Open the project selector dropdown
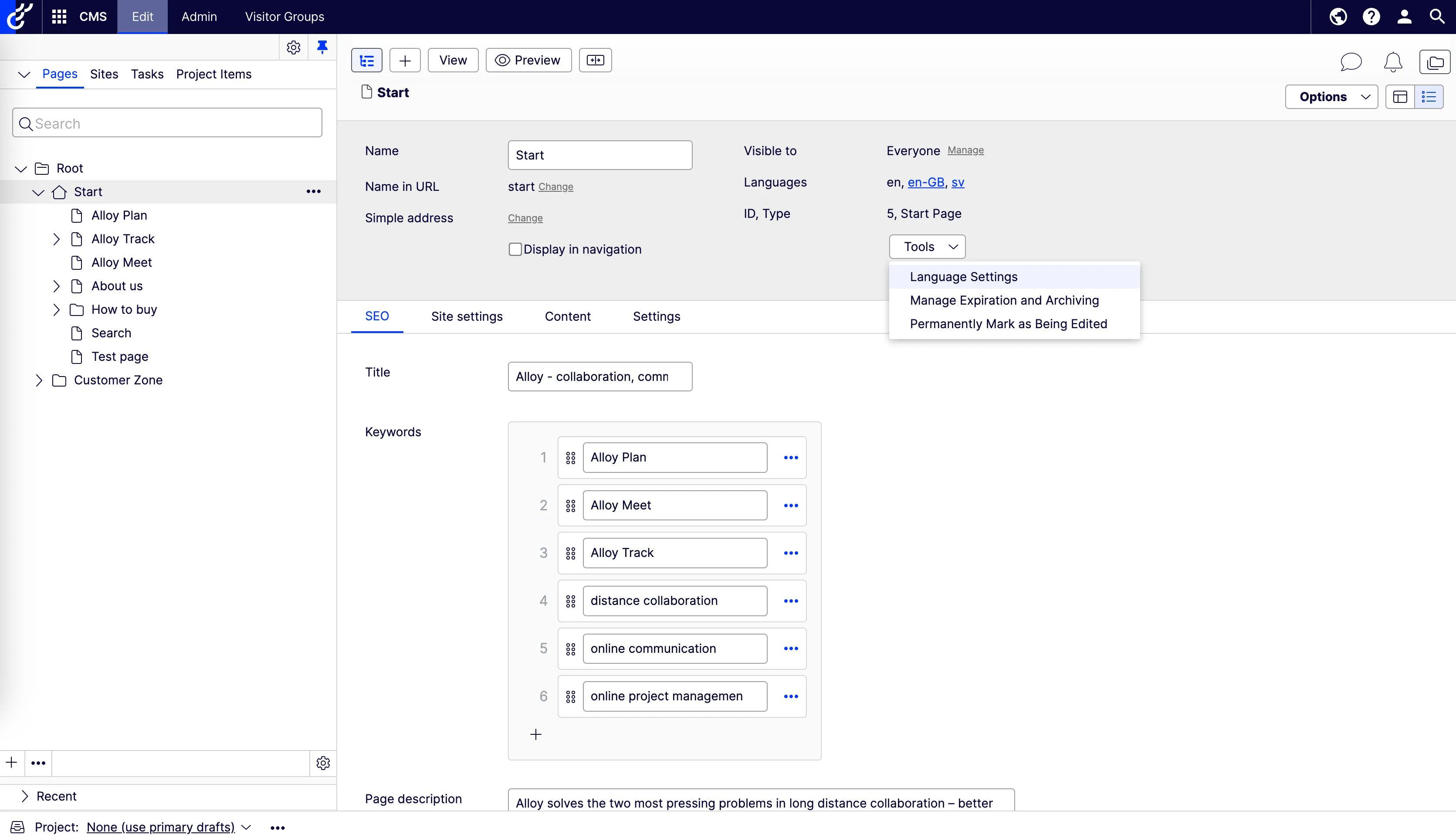Viewport: 1456px width, 835px height. 169,827
